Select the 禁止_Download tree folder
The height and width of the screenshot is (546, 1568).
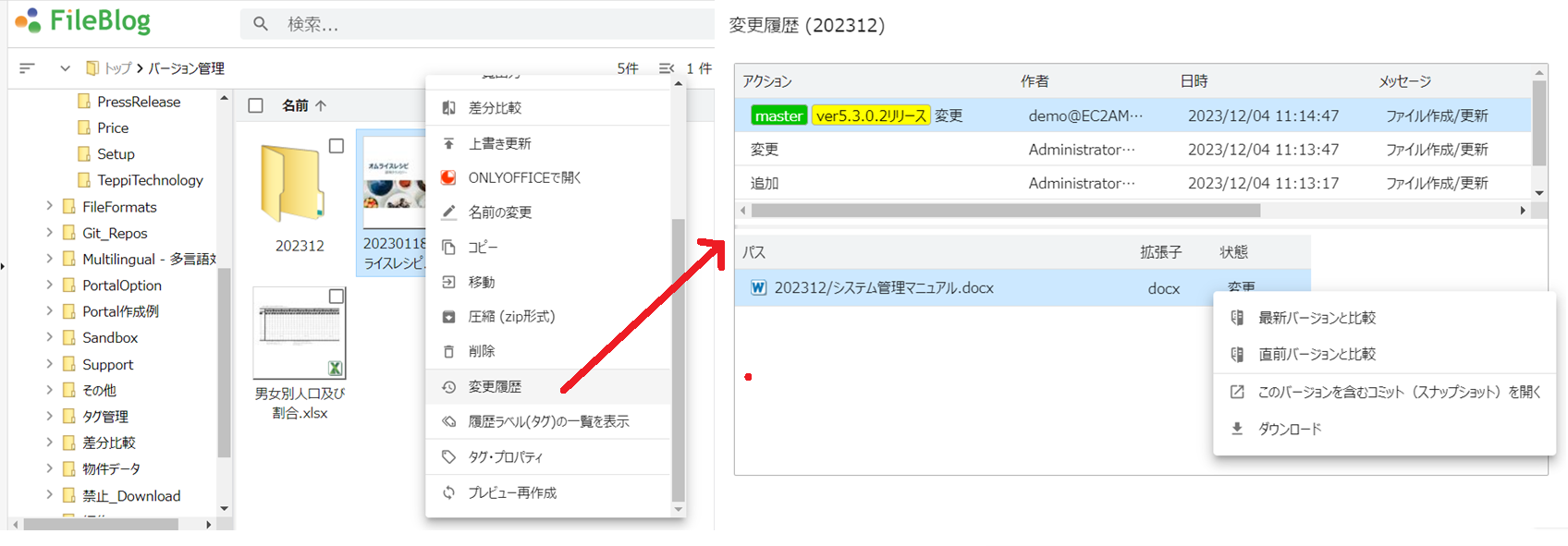pyautogui.click(x=131, y=496)
